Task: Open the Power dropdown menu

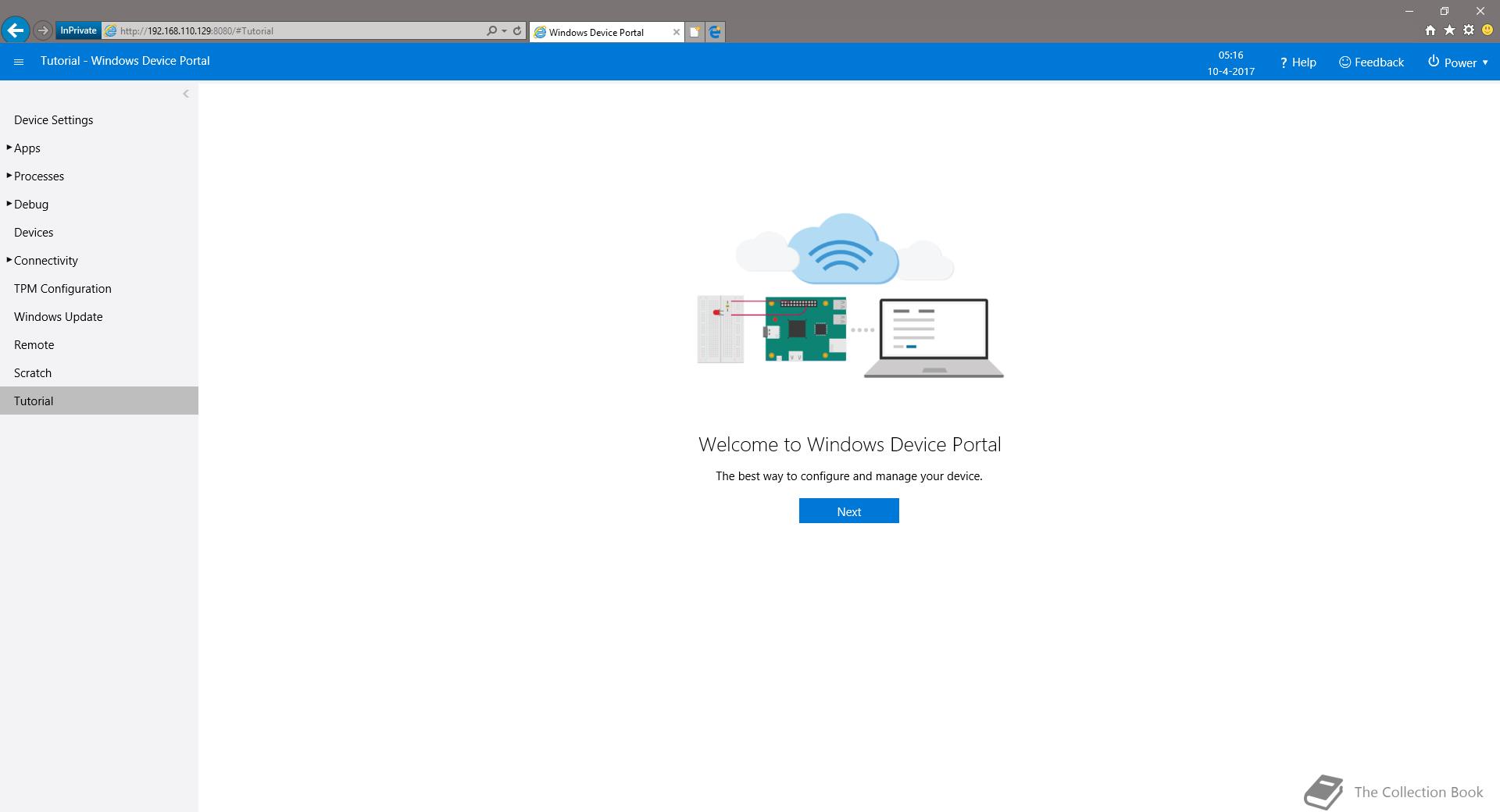Action: 1458,62
